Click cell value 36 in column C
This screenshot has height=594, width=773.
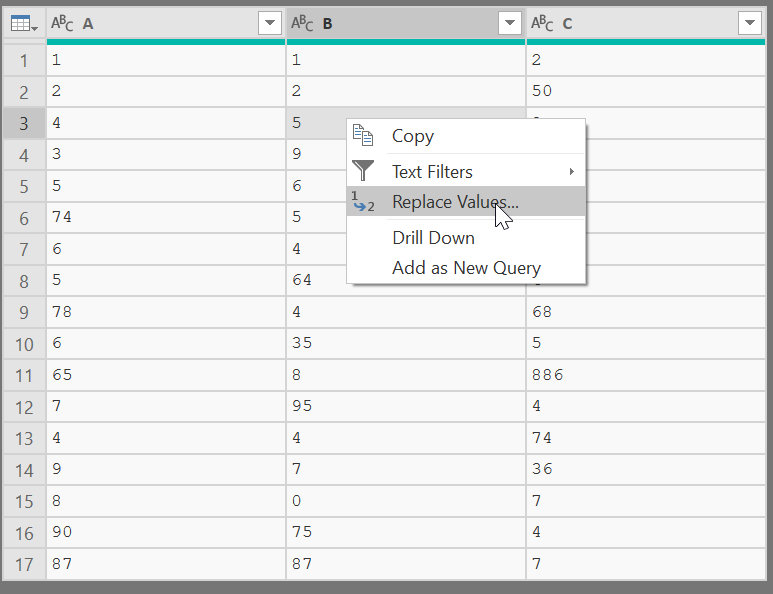click(542, 469)
